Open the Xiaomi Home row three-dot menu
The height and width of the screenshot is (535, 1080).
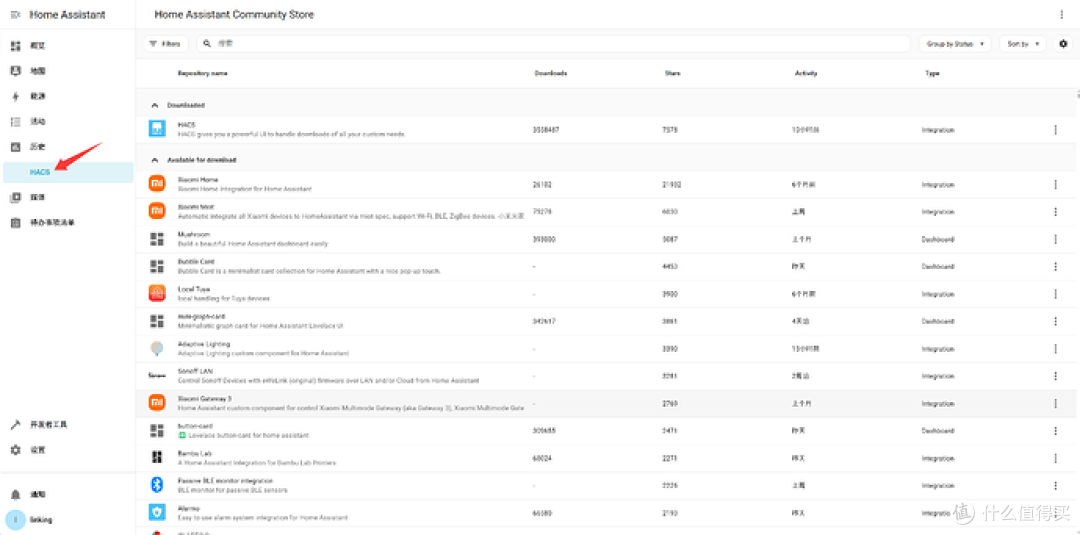(x=1055, y=185)
